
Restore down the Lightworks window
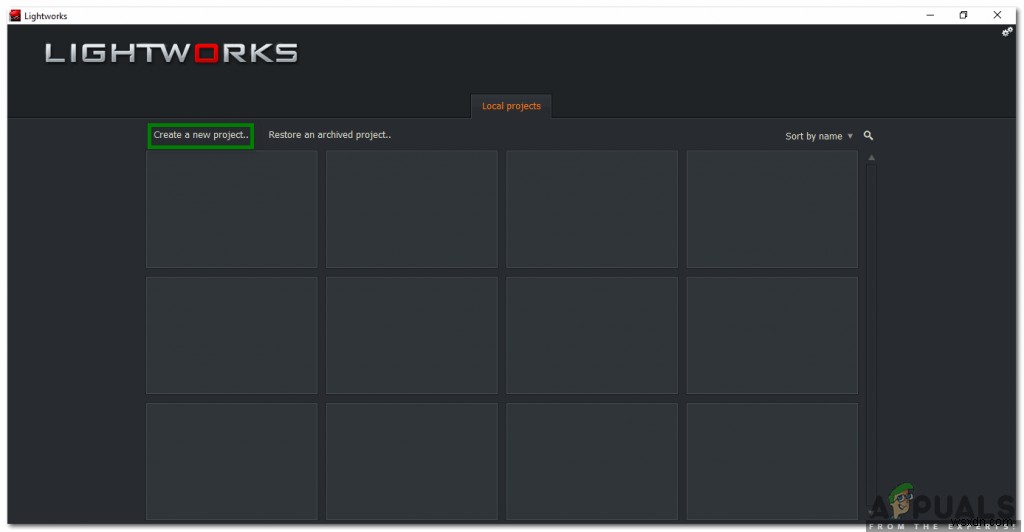tap(963, 15)
